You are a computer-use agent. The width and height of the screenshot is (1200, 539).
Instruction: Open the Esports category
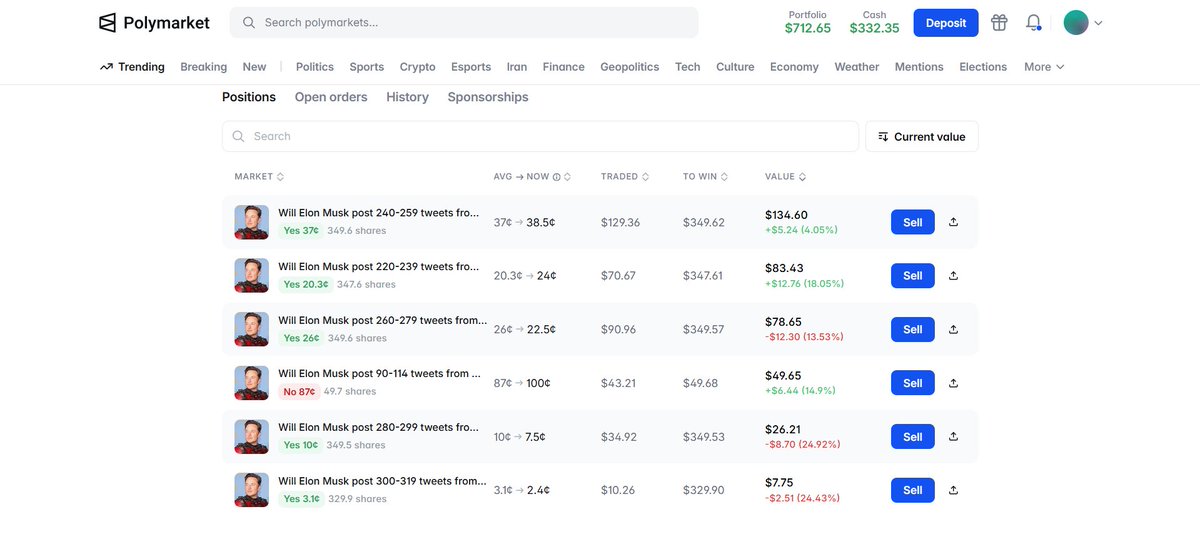coord(471,67)
